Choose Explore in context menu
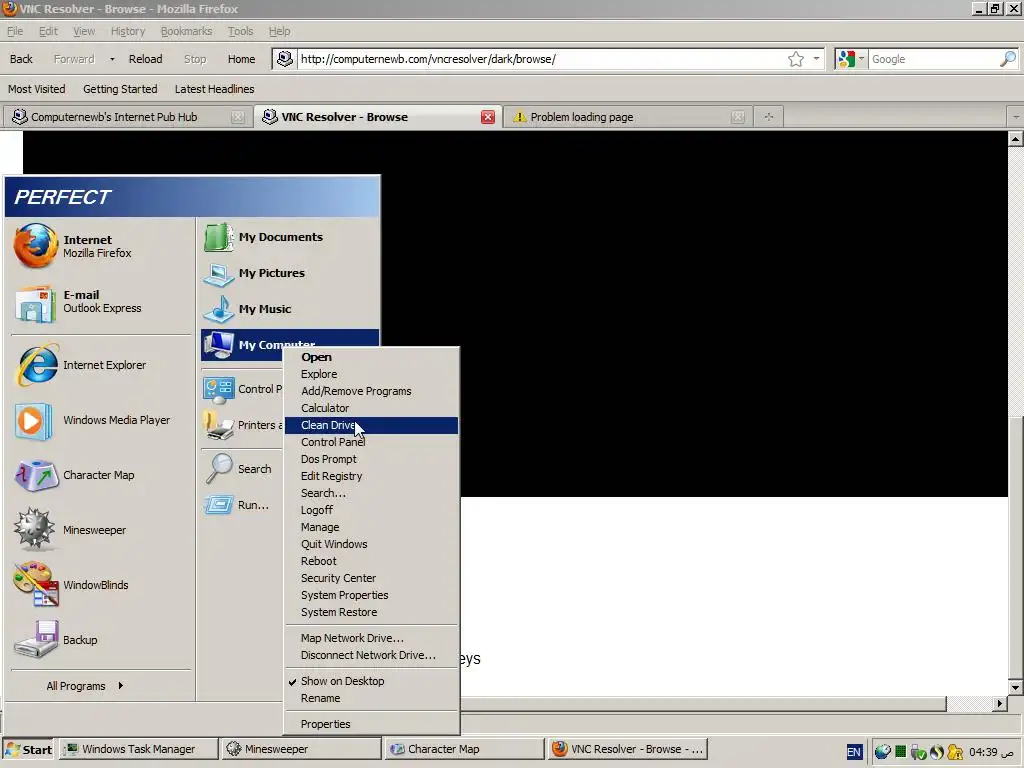1024x768 pixels. point(372,374)
